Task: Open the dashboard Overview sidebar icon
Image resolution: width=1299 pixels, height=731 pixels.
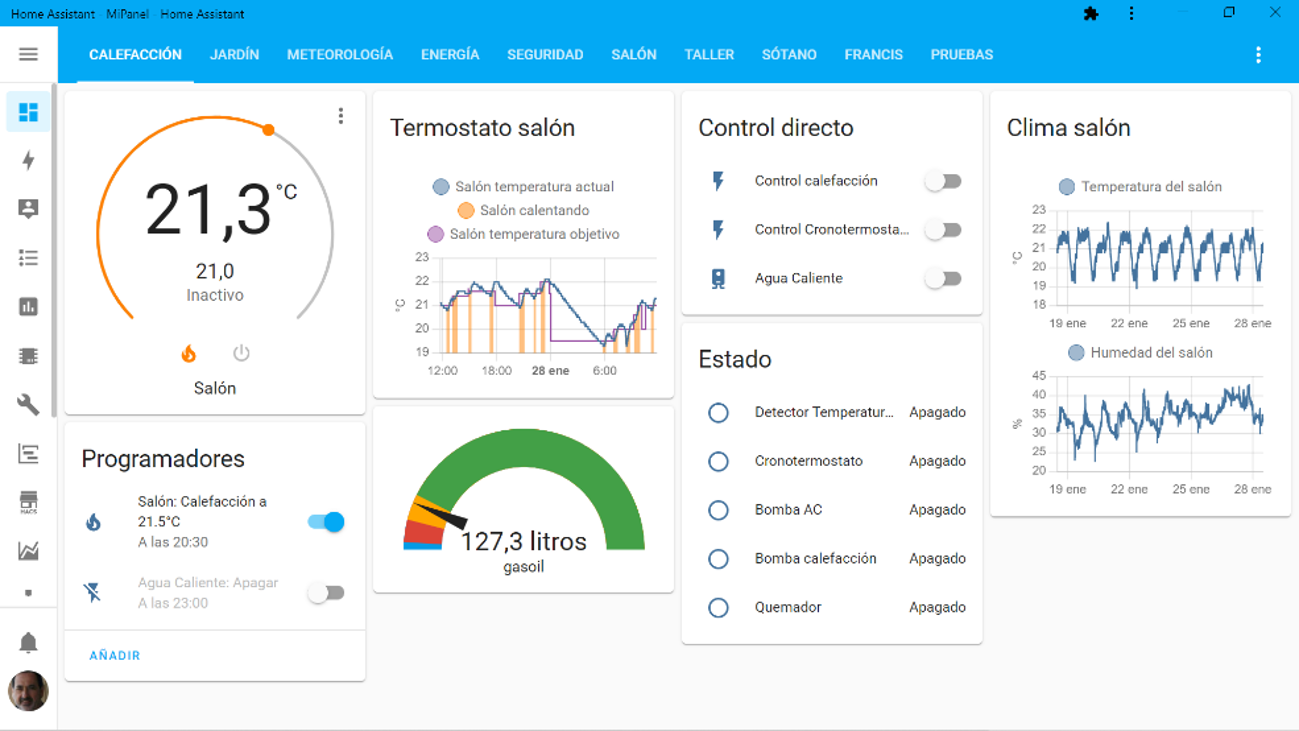Action: (x=28, y=112)
